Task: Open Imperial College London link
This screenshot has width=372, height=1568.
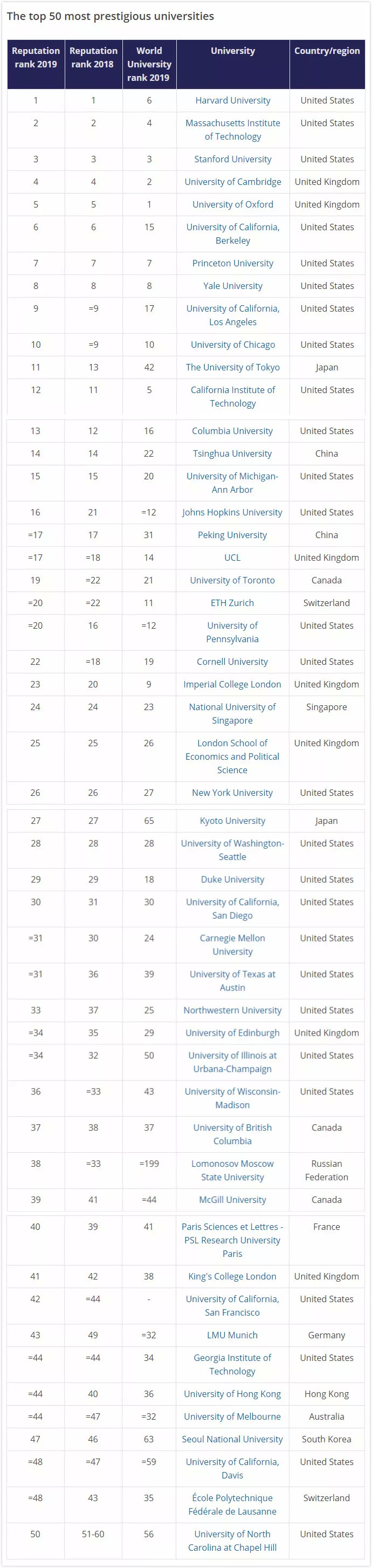Action: 232,684
